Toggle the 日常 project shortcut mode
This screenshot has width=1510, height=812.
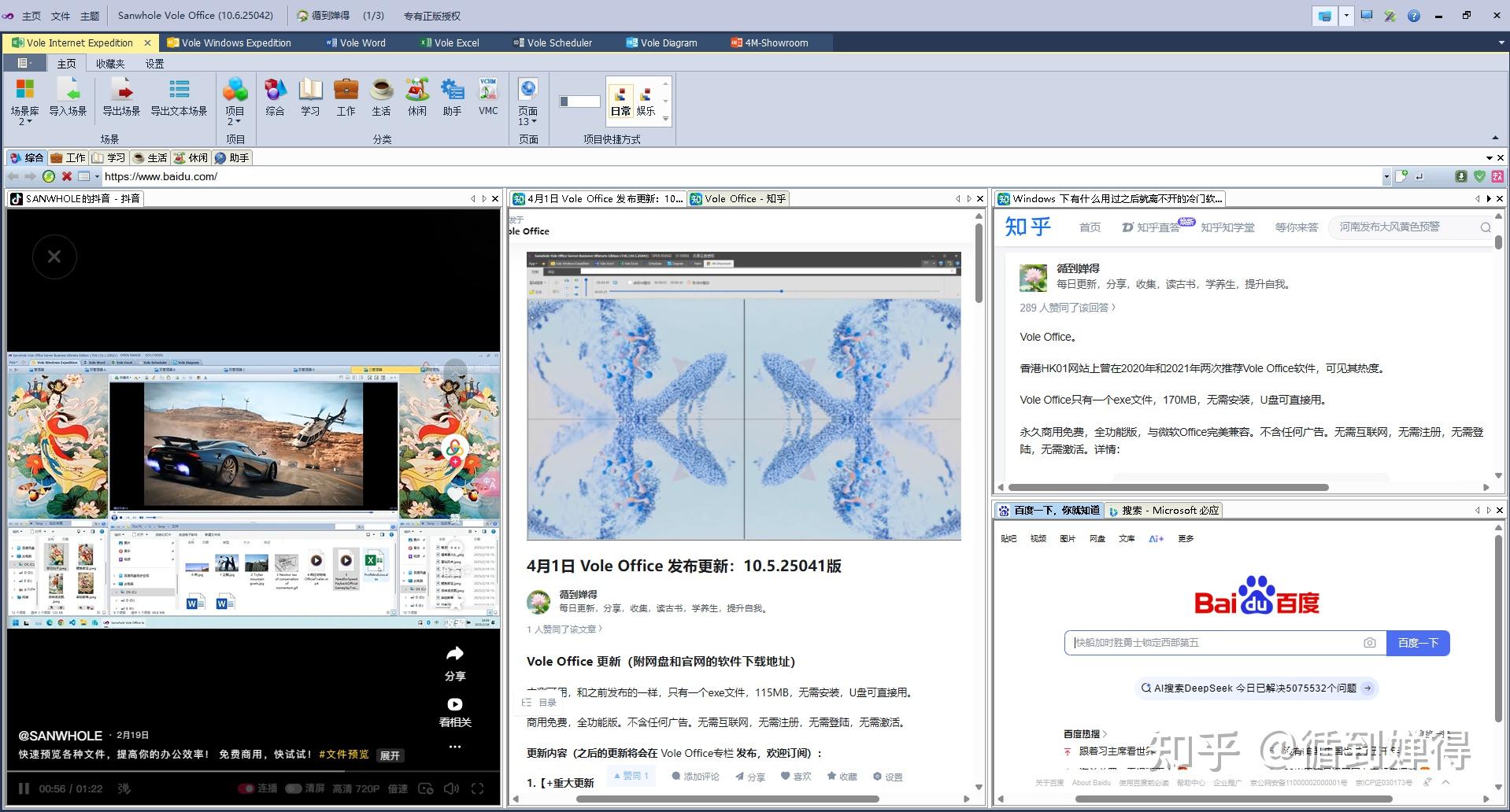621,101
